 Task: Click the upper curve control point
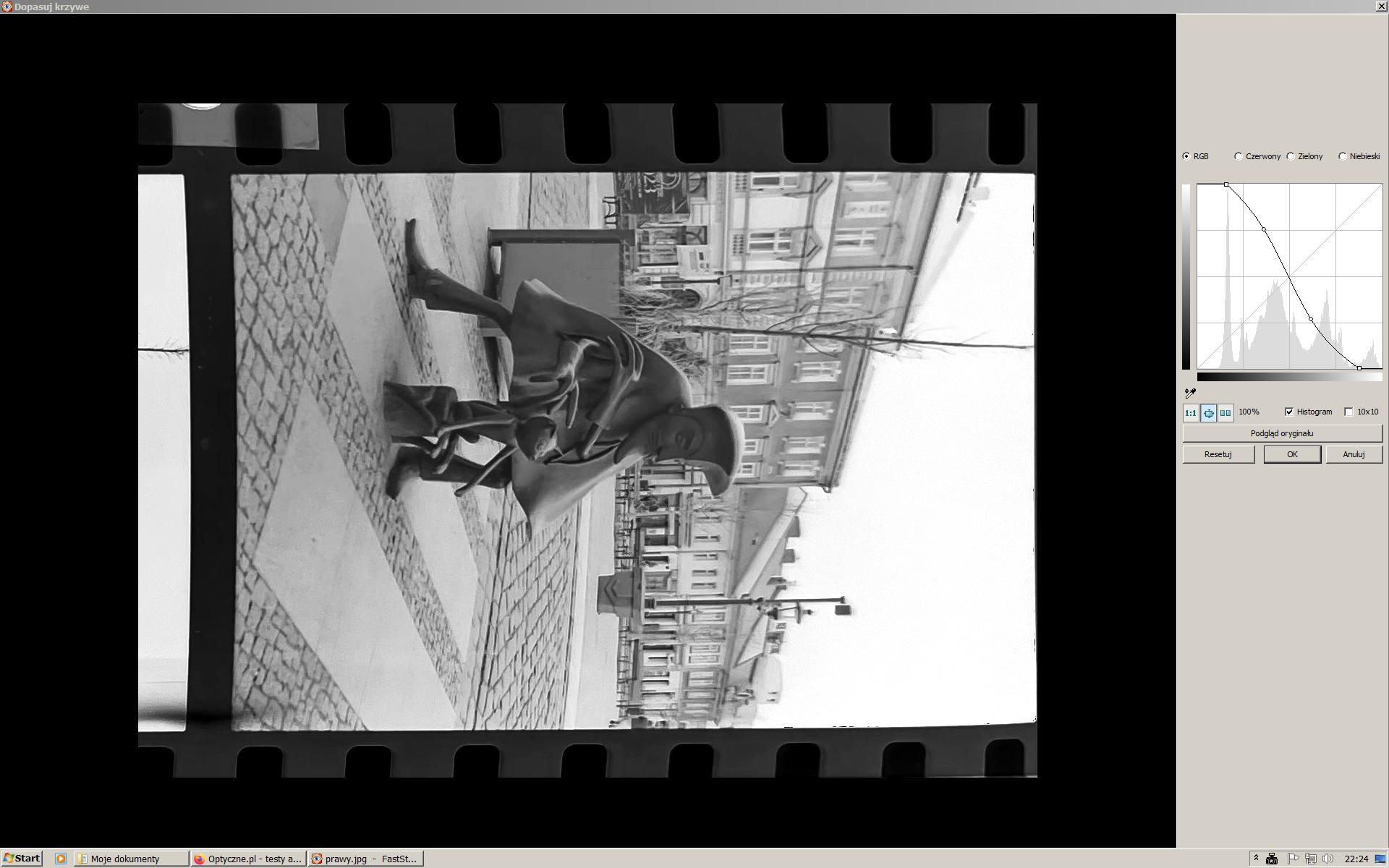pos(1264,229)
